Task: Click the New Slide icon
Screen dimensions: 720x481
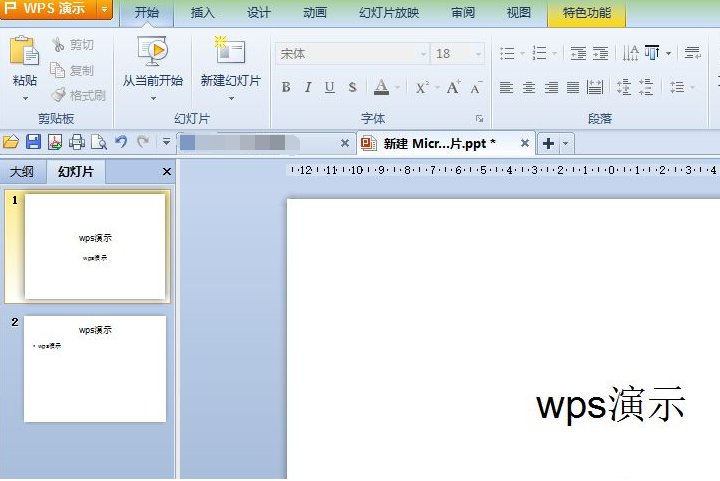Action: coord(230,50)
